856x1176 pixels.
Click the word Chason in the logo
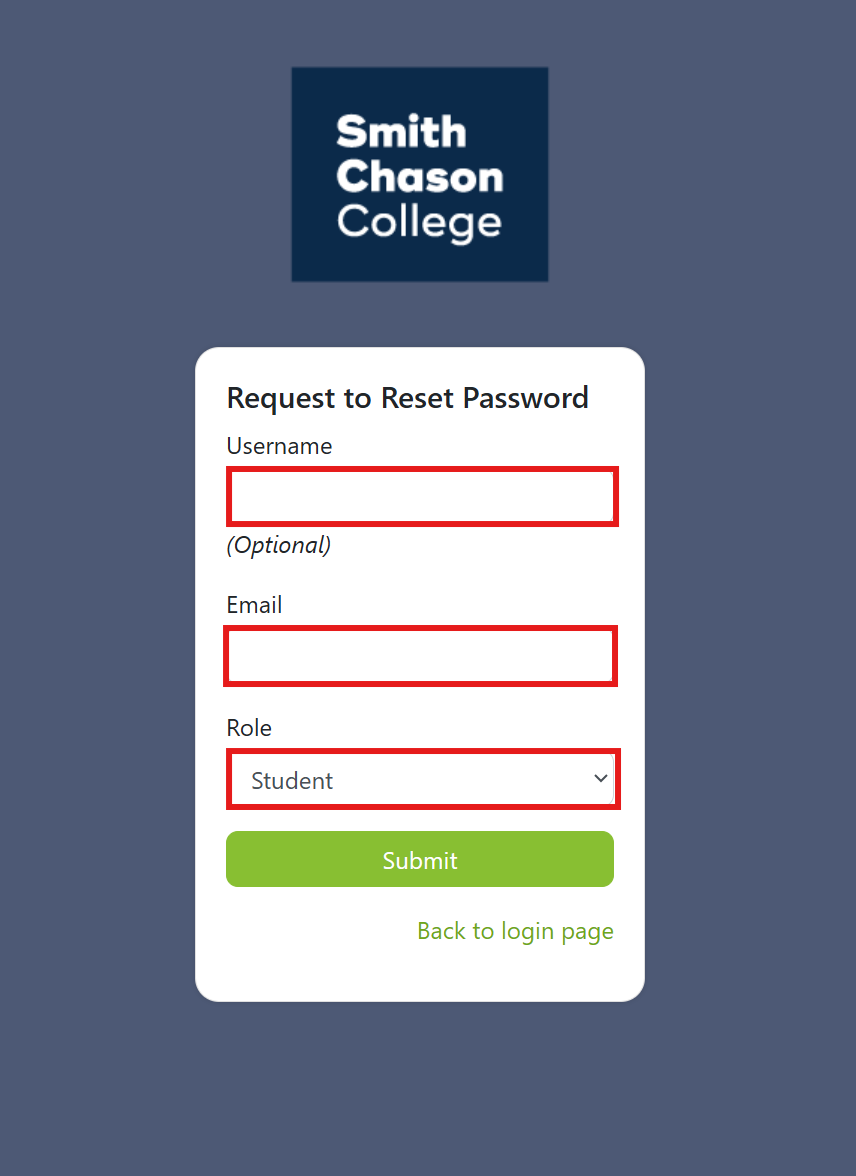419,176
